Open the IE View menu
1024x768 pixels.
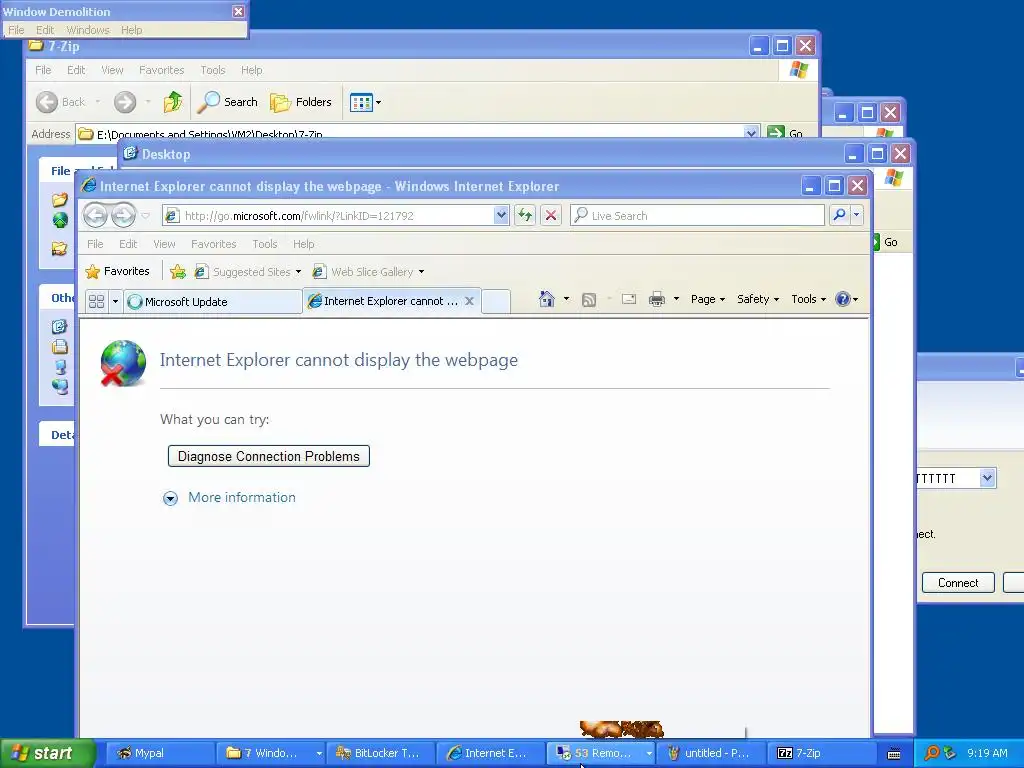pyautogui.click(x=164, y=244)
